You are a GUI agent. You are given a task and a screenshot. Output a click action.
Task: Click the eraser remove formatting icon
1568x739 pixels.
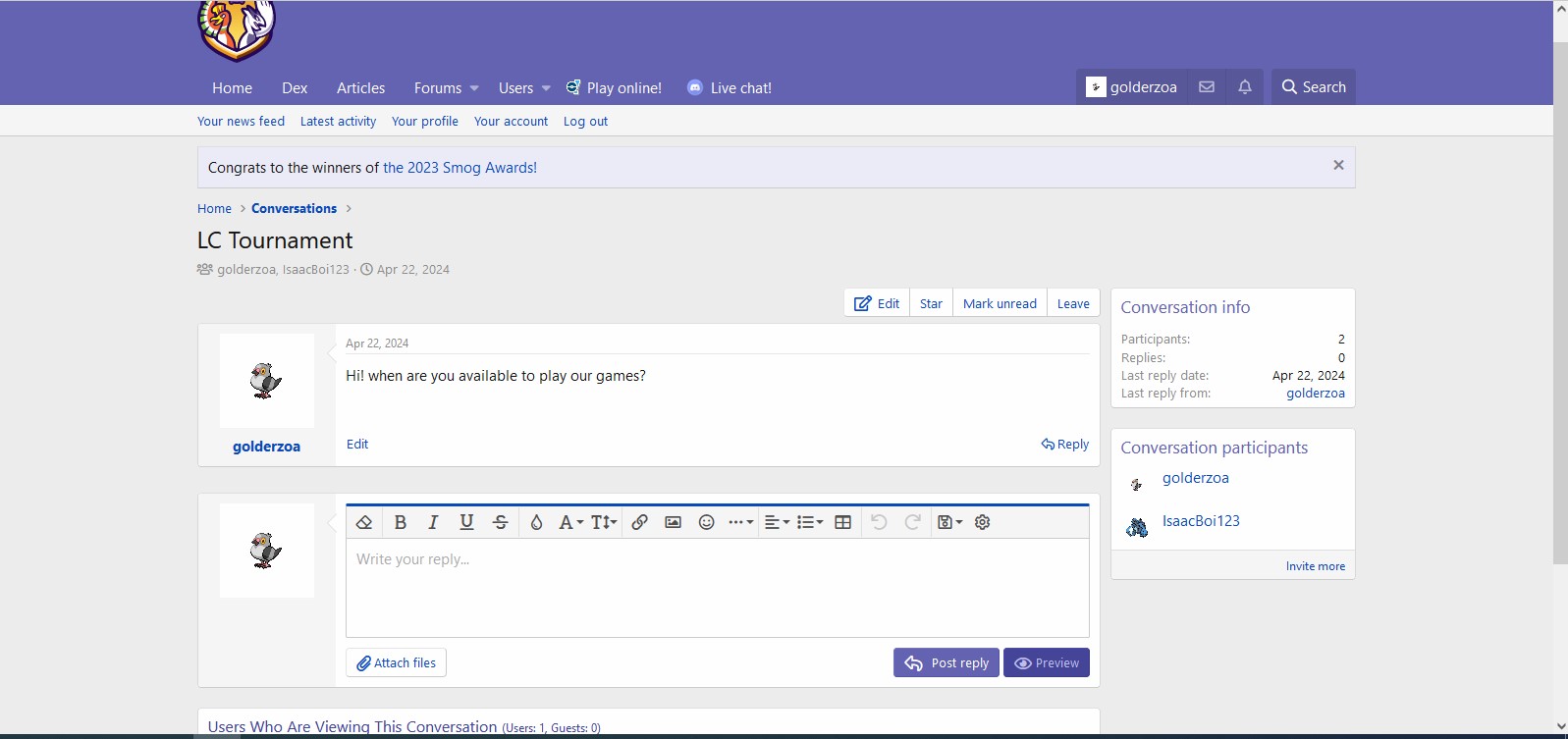364,522
